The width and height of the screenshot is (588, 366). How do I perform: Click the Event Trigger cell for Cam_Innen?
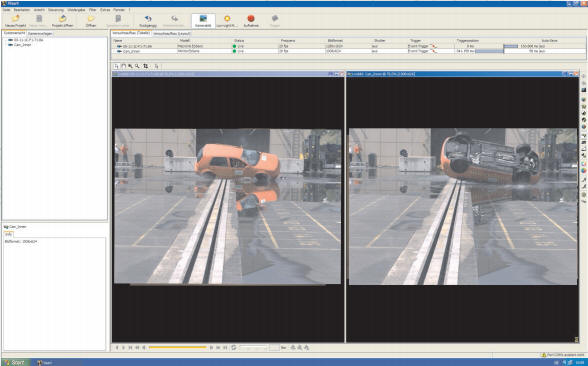pyautogui.click(x=422, y=51)
